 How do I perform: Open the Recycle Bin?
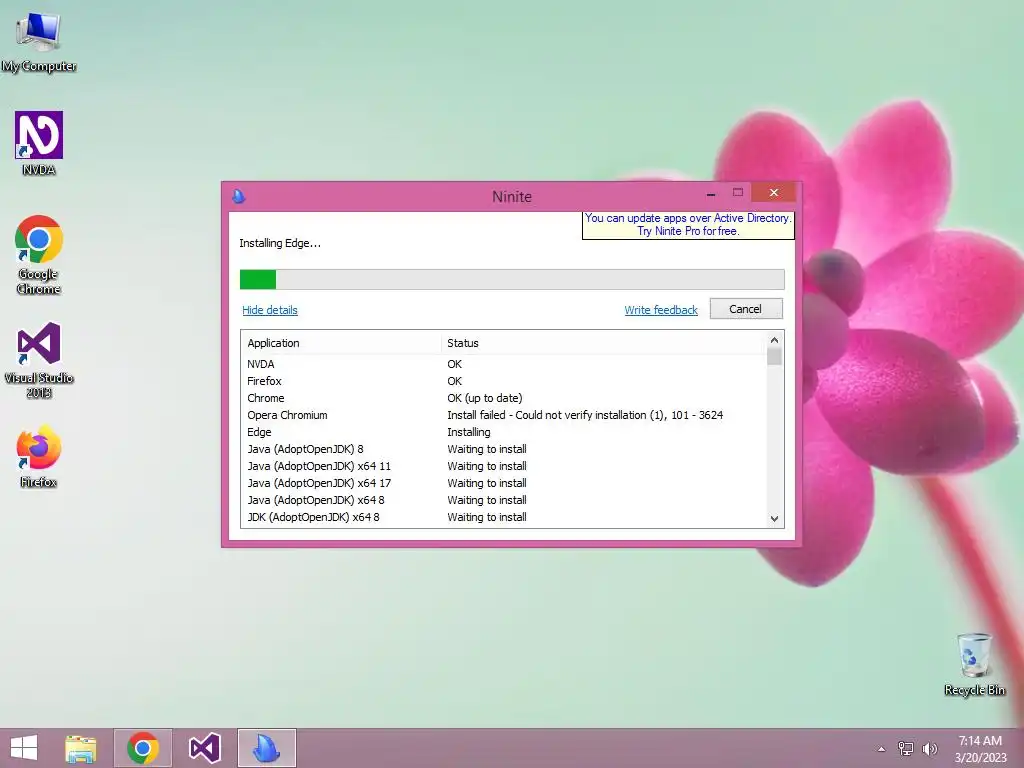click(x=974, y=664)
